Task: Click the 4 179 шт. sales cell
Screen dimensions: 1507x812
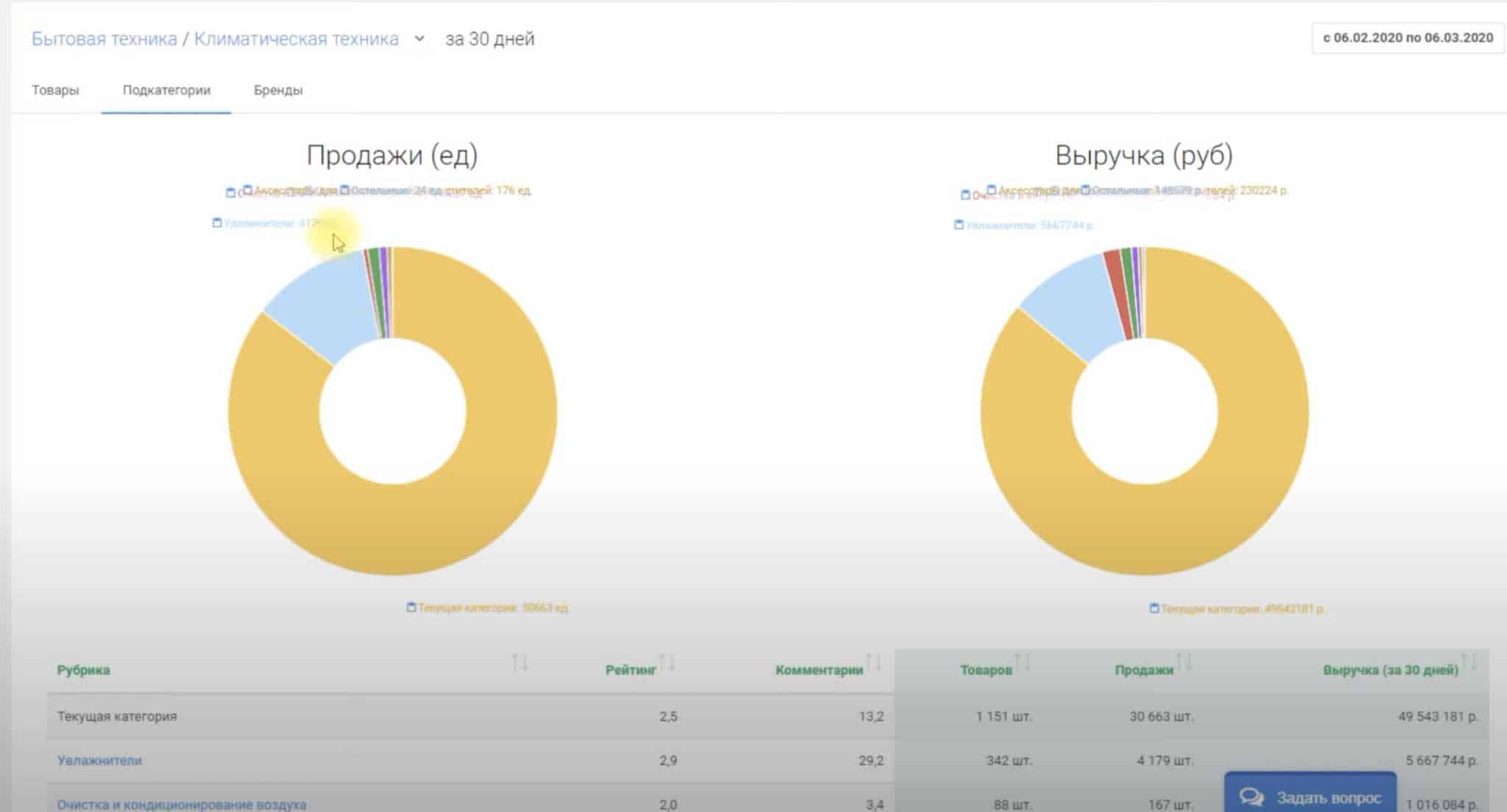Action: [1165, 761]
